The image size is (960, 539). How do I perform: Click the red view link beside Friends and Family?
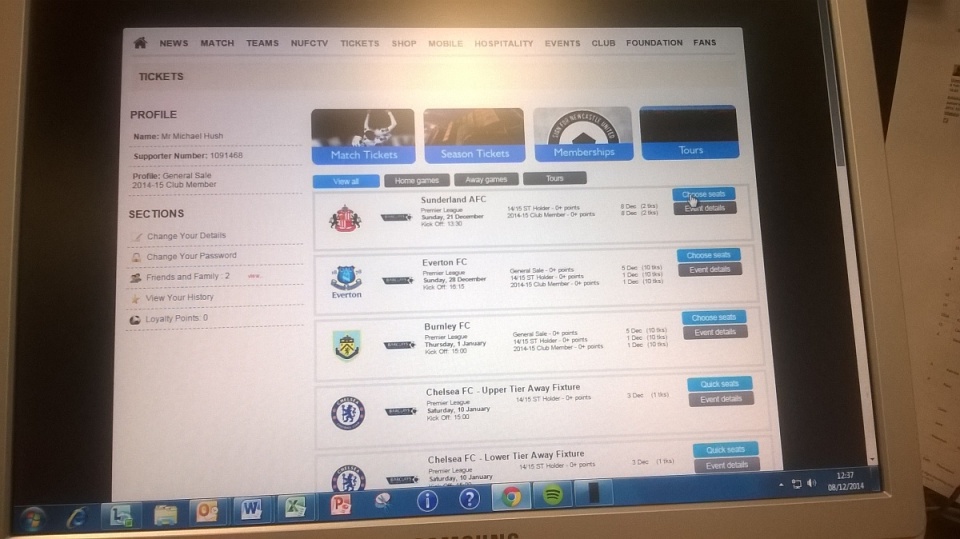[255, 276]
